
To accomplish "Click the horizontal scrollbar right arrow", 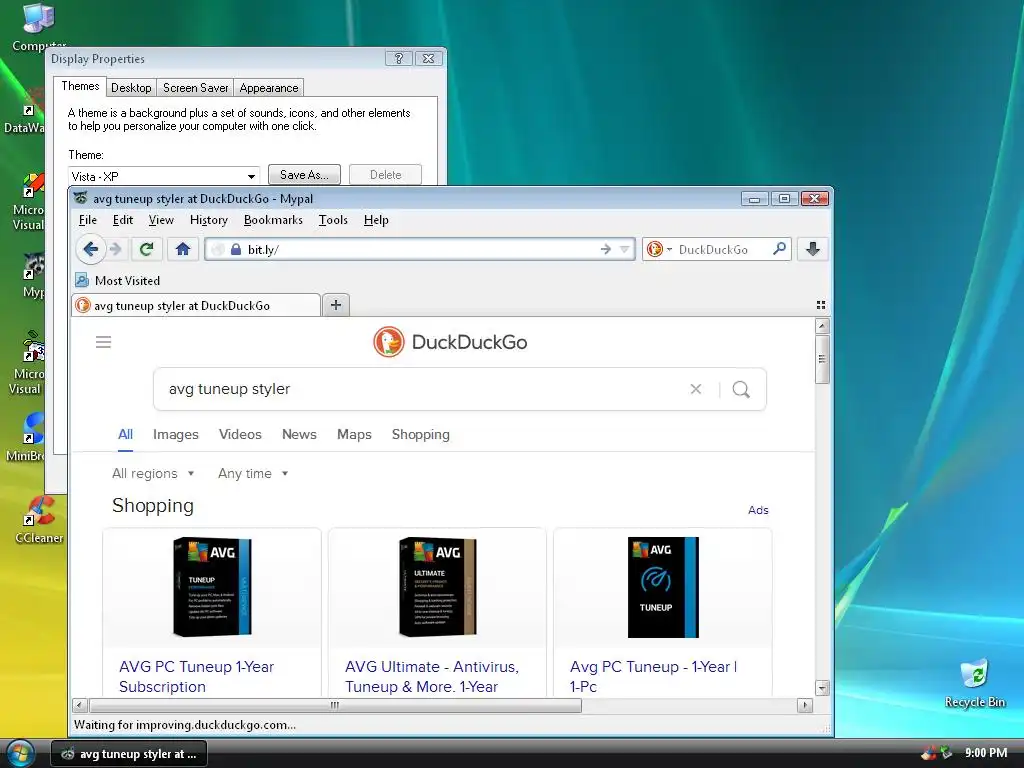I will click(805, 705).
